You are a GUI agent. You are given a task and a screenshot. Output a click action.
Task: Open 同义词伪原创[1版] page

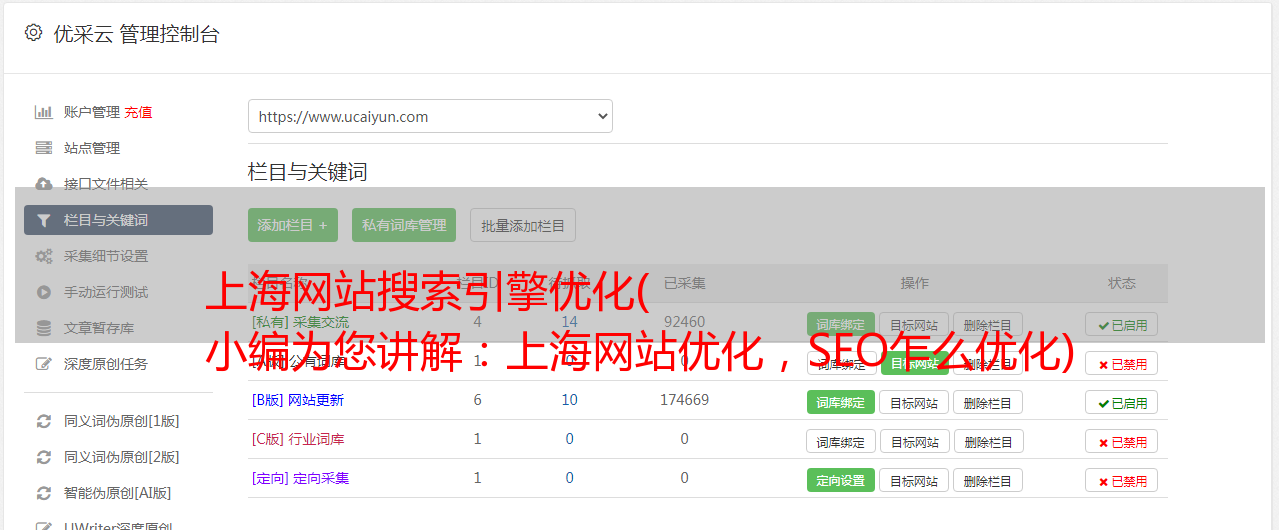(122, 421)
